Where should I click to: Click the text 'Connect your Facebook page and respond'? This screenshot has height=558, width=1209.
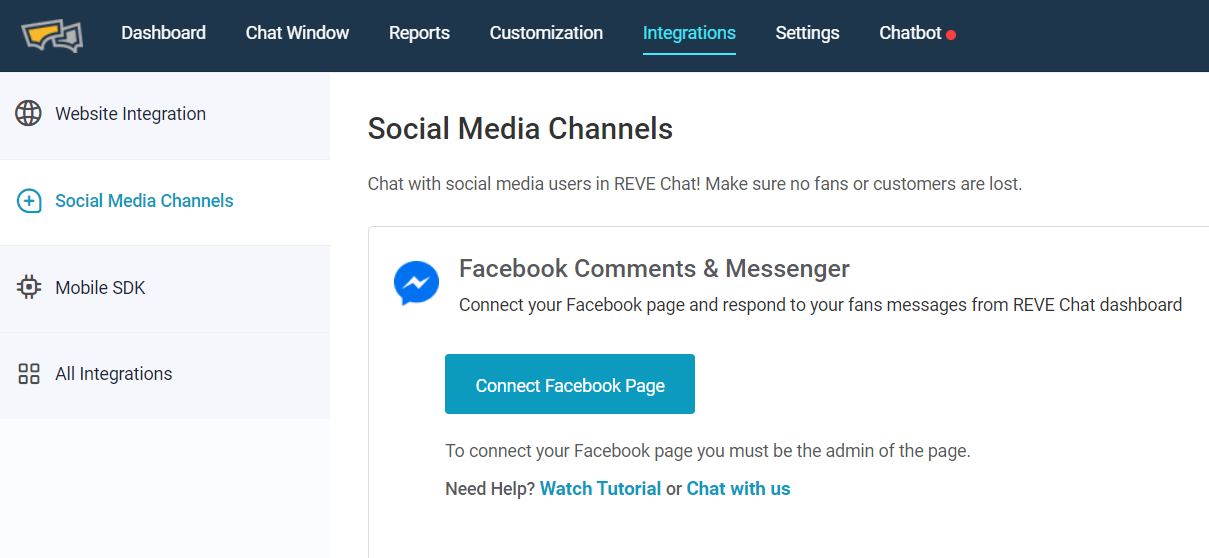(x=820, y=305)
